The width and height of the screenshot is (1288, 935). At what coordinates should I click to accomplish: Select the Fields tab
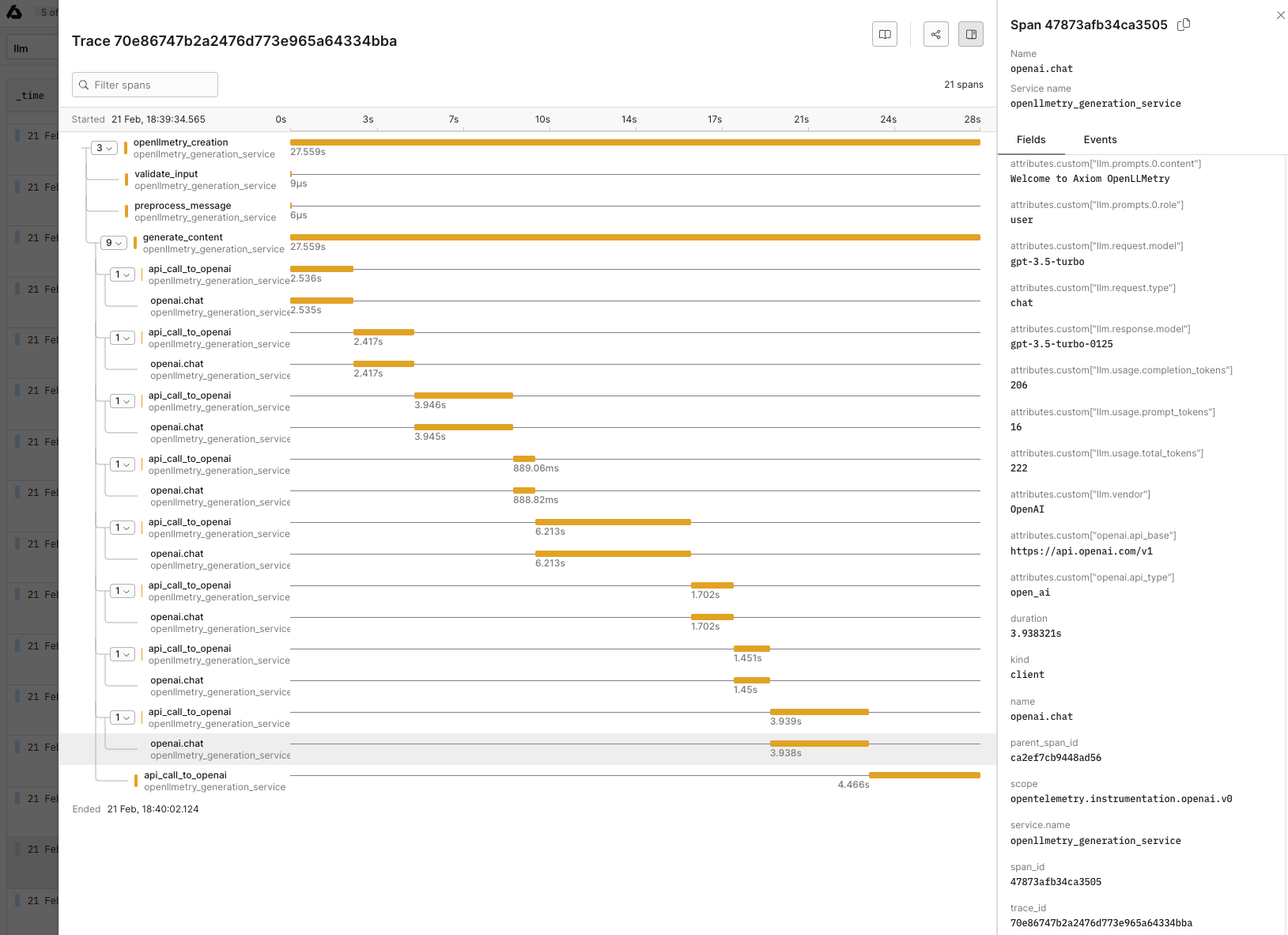1031,139
